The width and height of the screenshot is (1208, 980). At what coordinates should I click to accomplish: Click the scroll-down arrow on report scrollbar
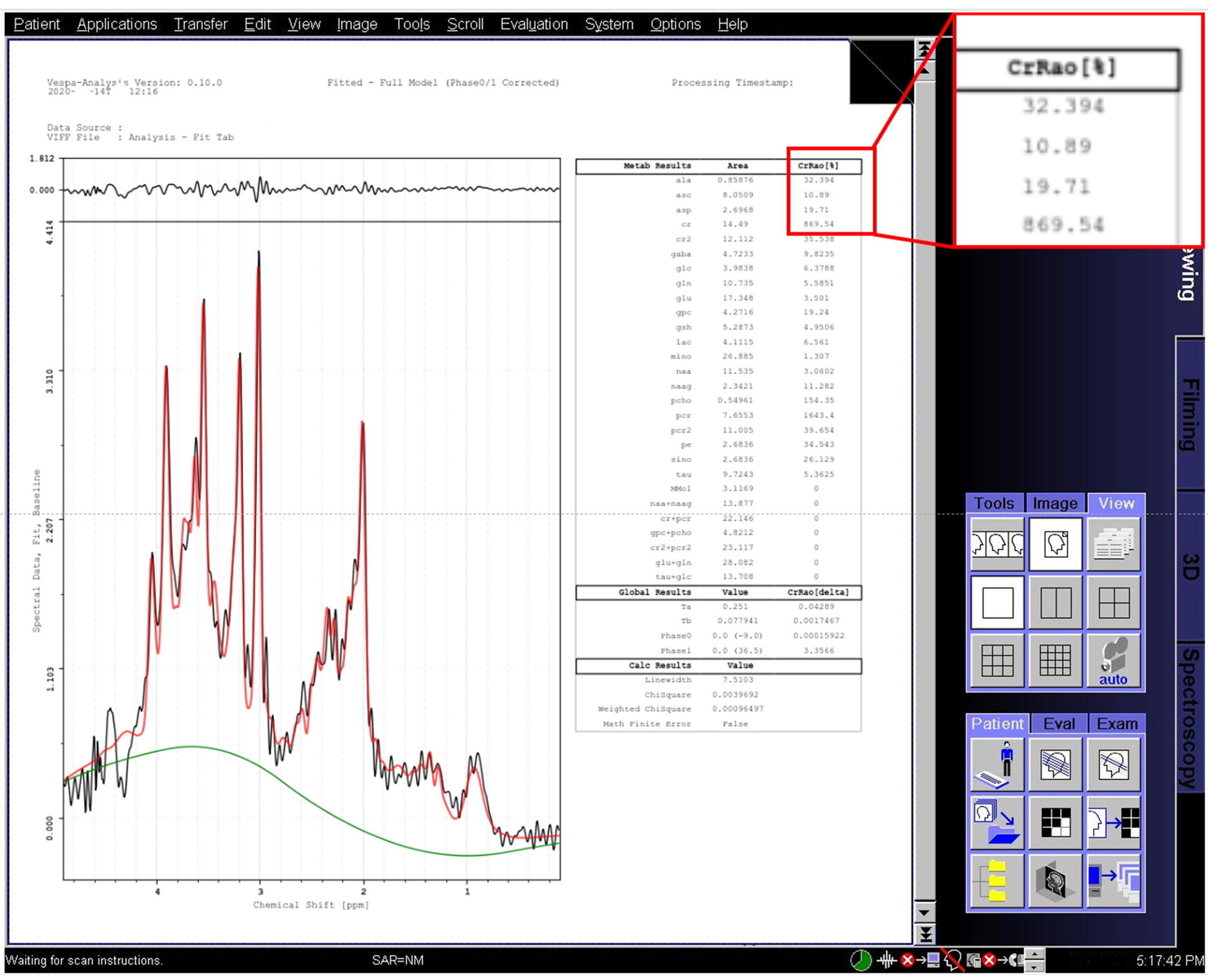coord(925,912)
